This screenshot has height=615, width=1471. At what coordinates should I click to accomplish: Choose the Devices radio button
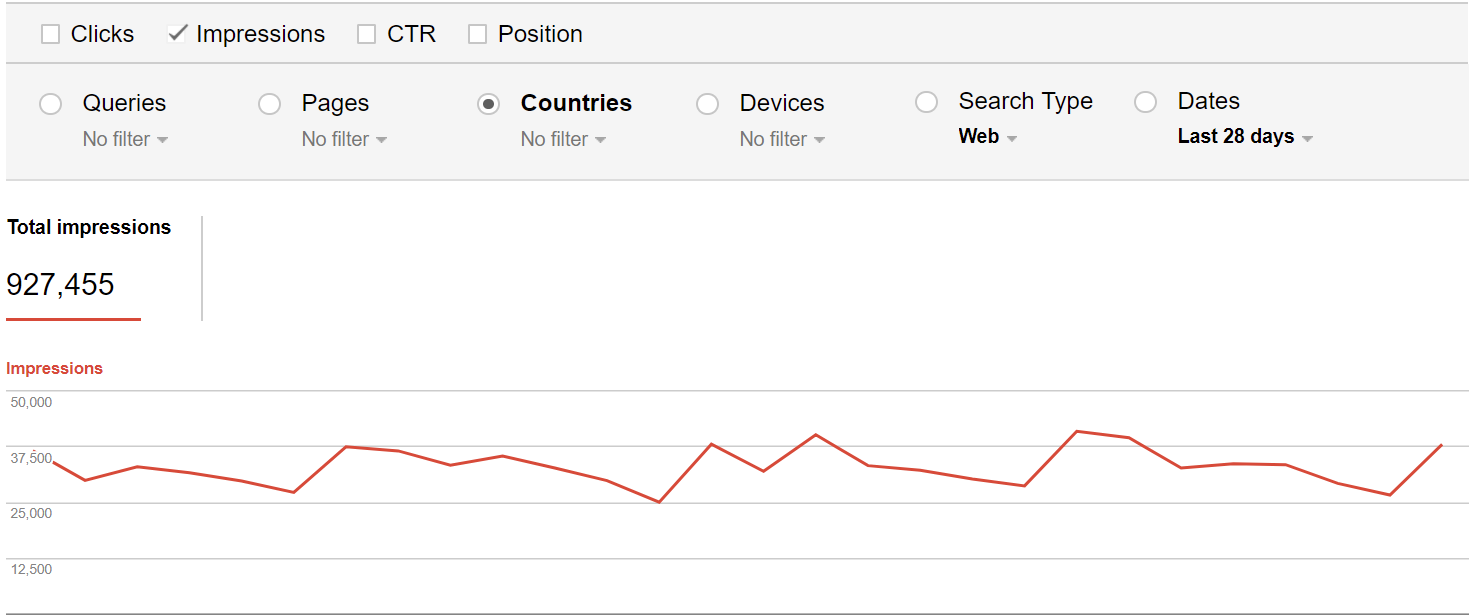[x=707, y=104]
